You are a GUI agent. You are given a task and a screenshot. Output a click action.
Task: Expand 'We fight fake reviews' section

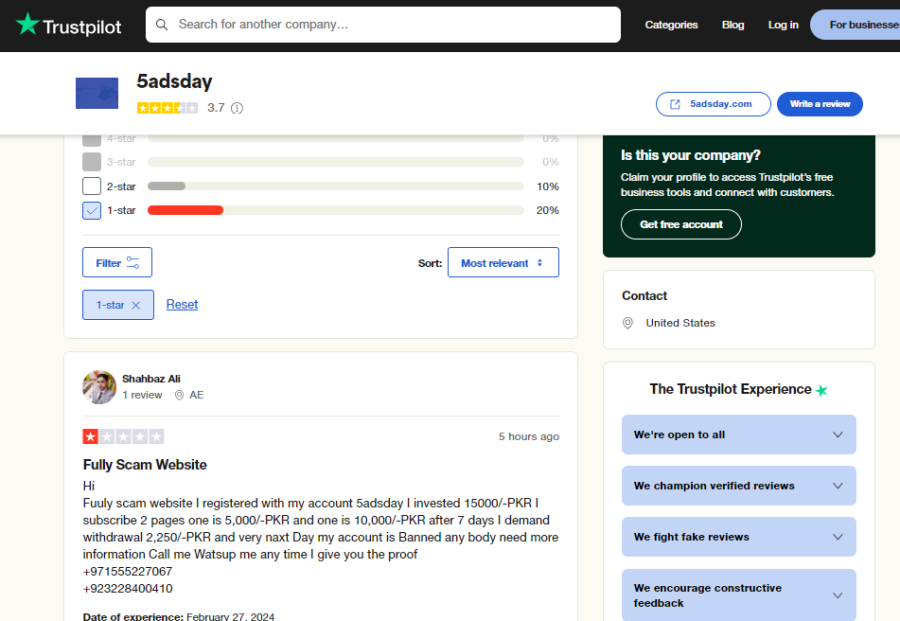pyautogui.click(x=739, y=537)
